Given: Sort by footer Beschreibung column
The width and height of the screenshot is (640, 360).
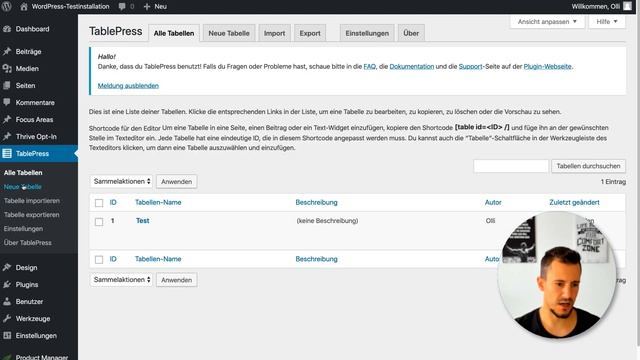Looking at the screenshot, I should pyautogui.click(x=316, y=259).
